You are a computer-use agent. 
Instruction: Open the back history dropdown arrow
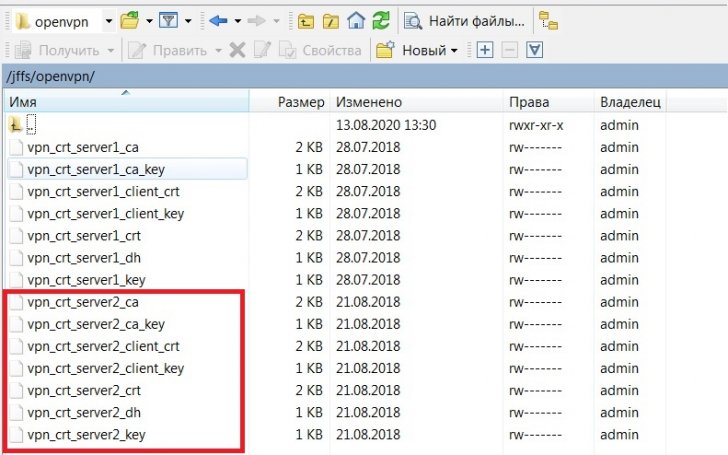point(237,21)
